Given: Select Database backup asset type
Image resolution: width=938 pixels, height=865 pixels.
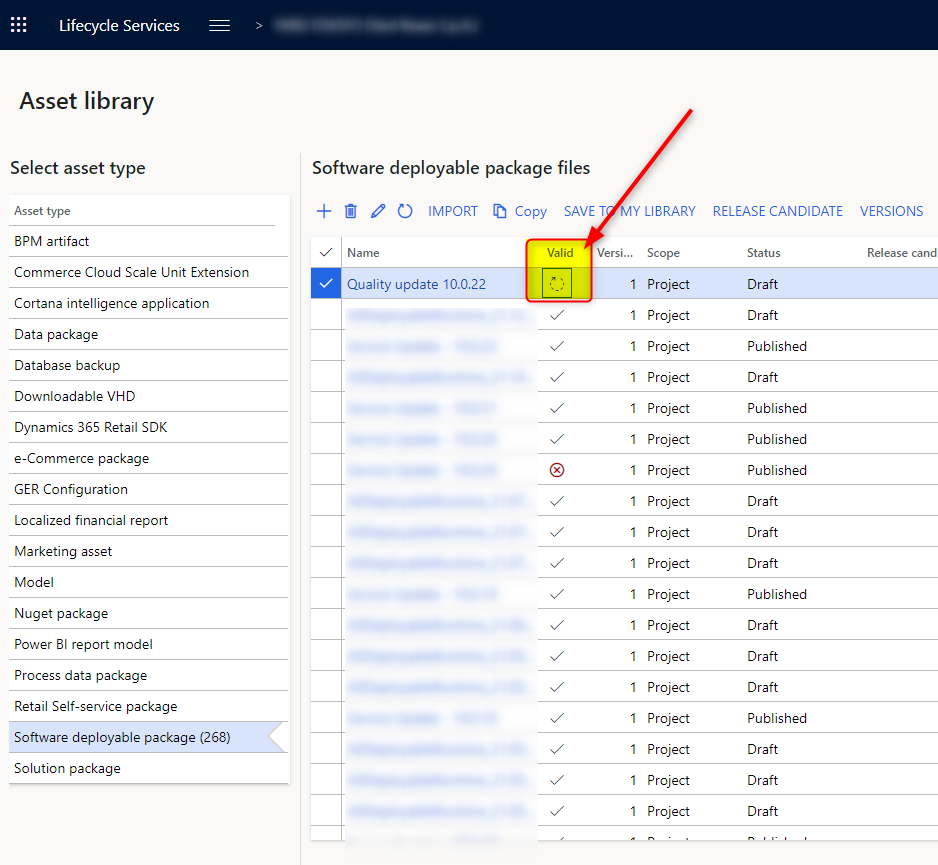Looking at the screenshot, I should (x=67, y=365).
